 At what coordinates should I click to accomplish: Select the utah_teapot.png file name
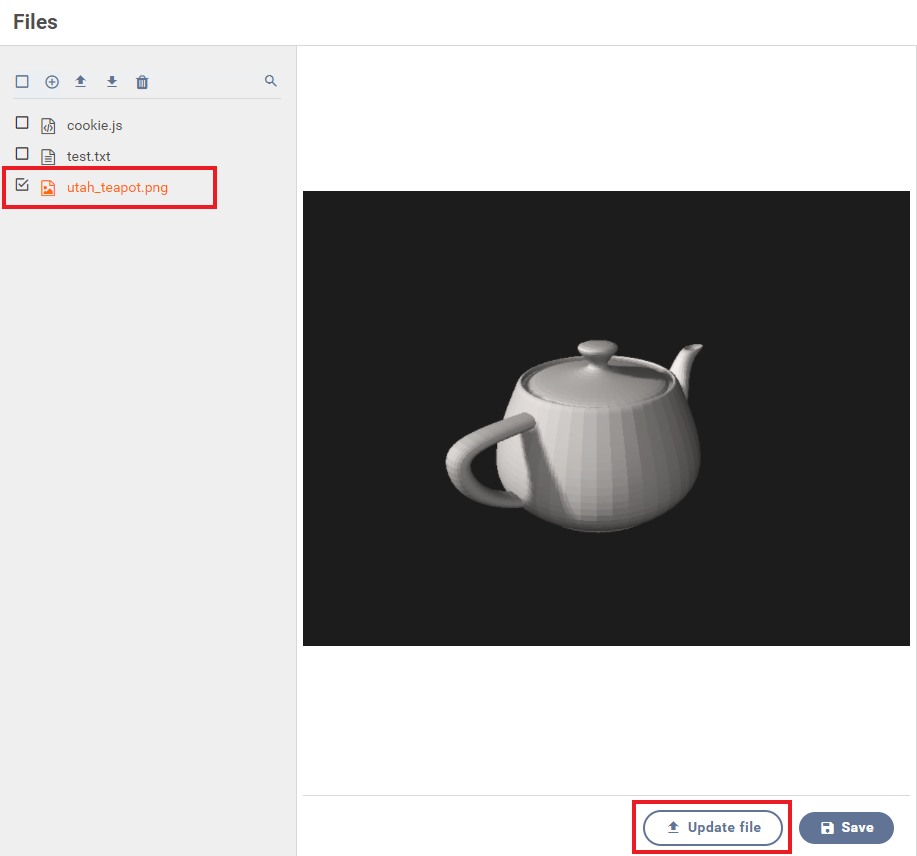click(x=117, y=188)
